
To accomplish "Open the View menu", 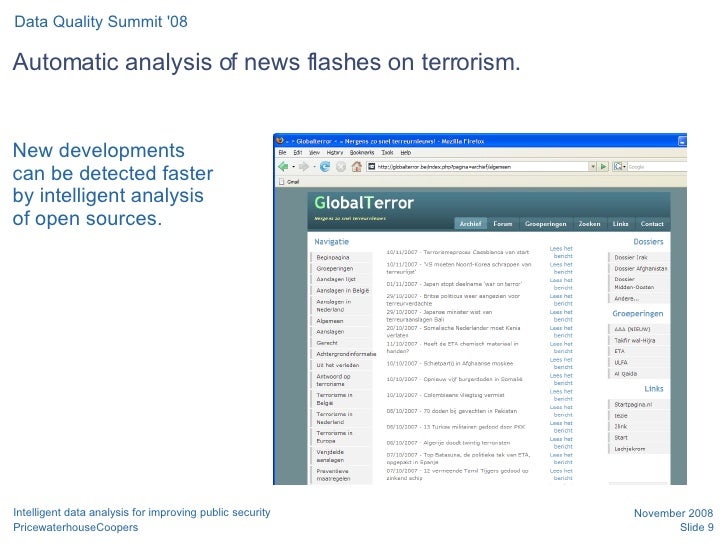I will pyautogui.click(x=314, y=153).
